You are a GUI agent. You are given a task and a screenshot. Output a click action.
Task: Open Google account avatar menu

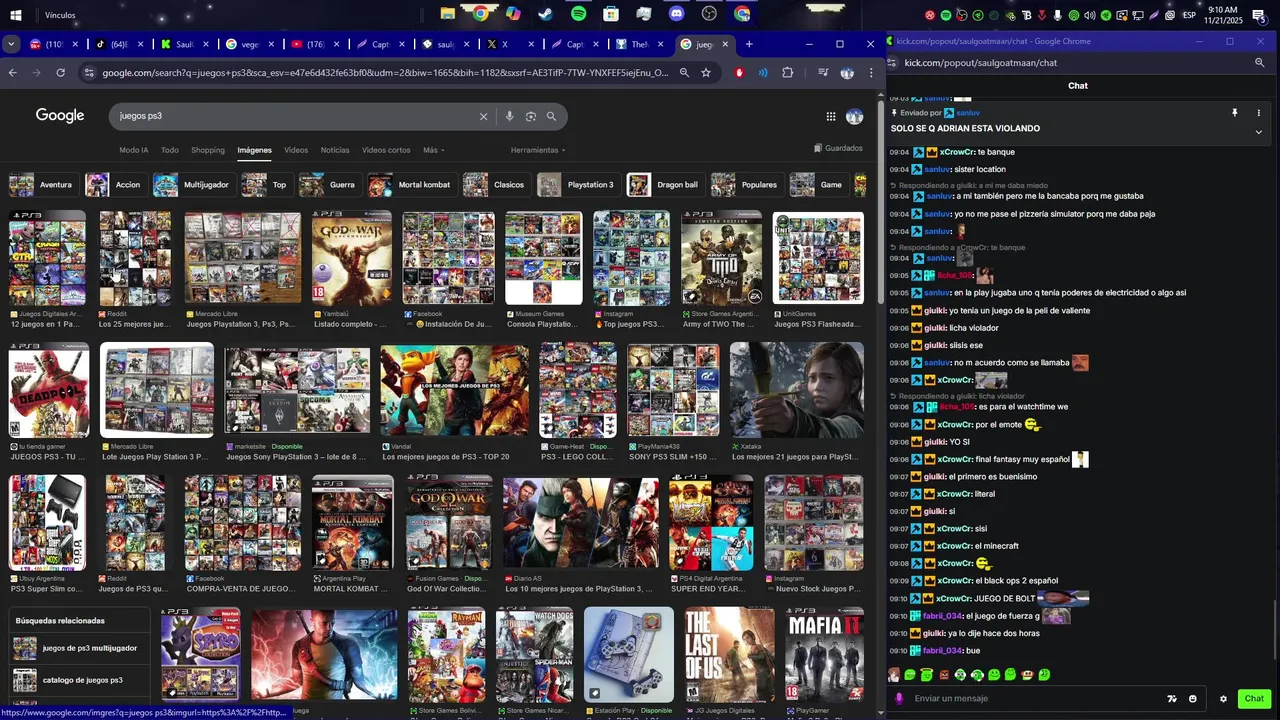pyautogui.click(x=855, y=116)
